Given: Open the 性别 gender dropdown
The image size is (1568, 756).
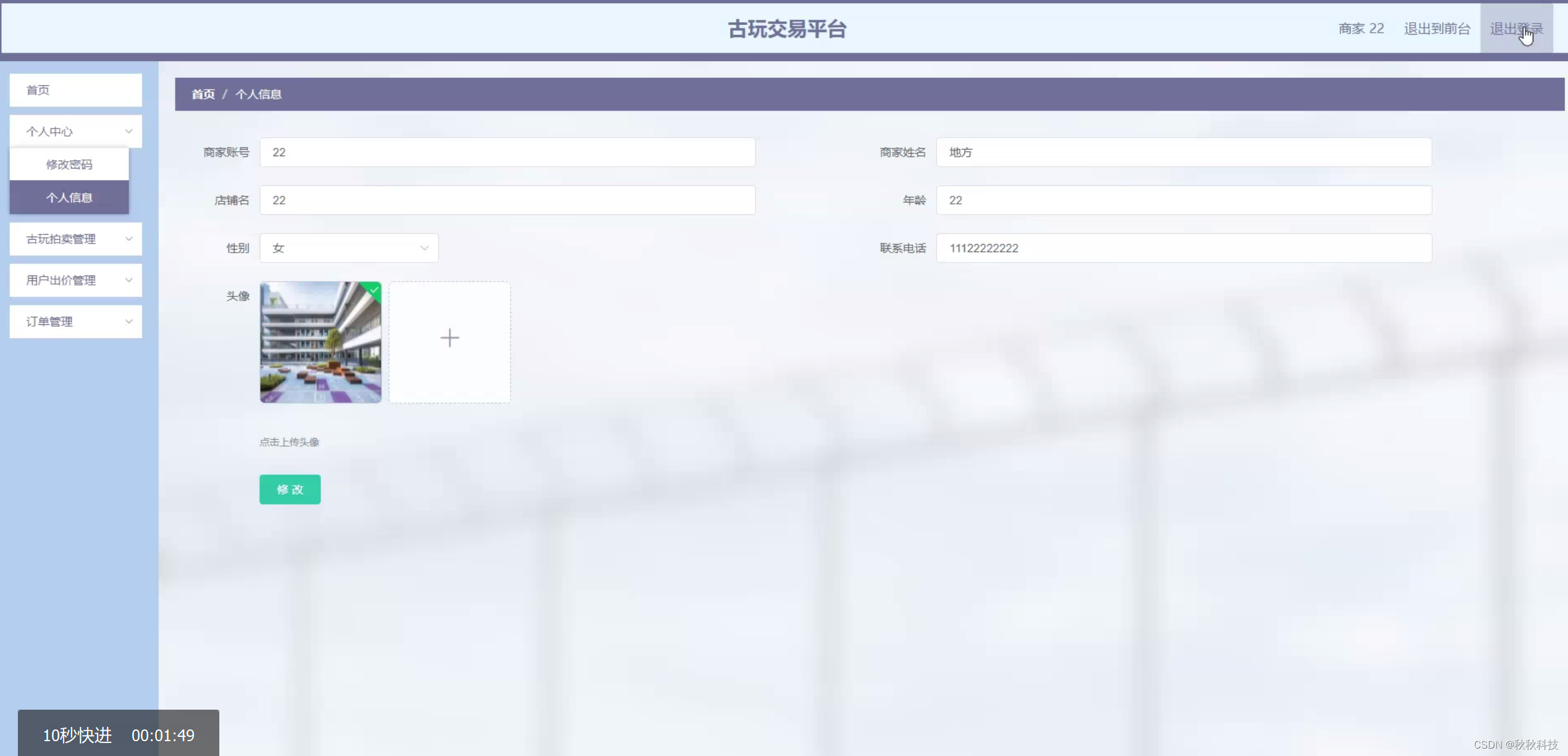Looking at the screenshot, I should [348, 248].
